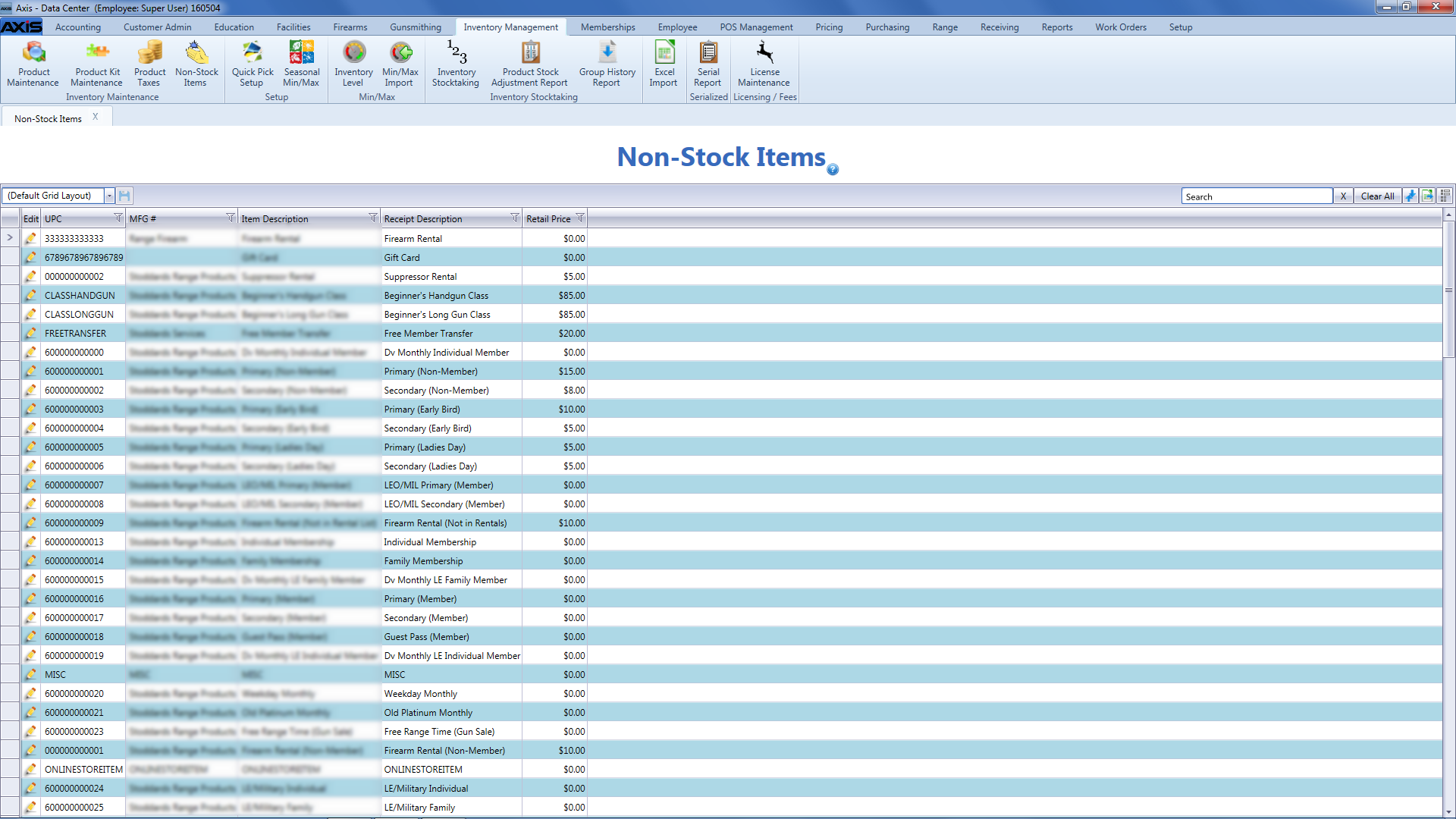Open the grid column chooser icon
The width and height of the screenshot is (1456, 819).
tap(1445, 196)
